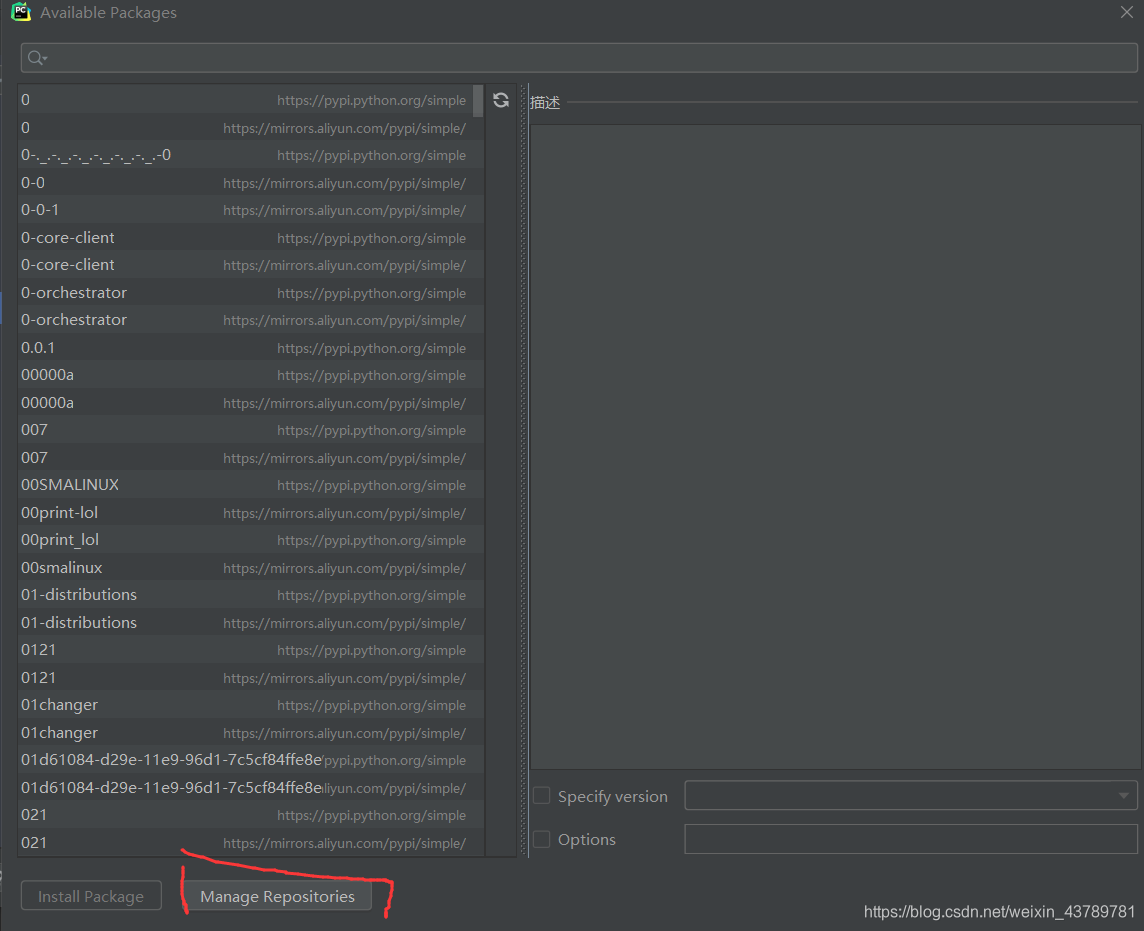The height and width of the screenshot is (931, 1144).
Task: Open the version dropdown list
Action: (1124, 795)
